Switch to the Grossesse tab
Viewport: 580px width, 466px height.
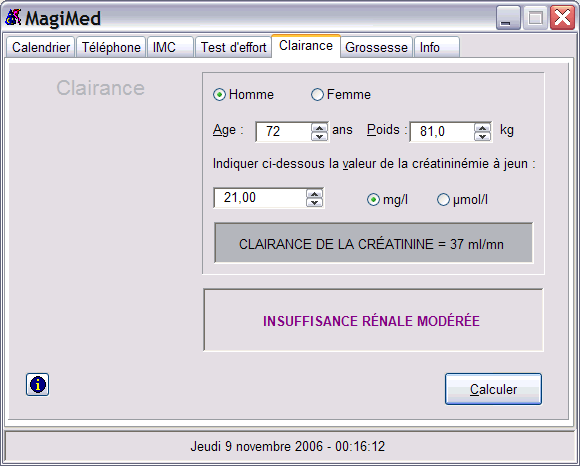[x=376, y=47]
